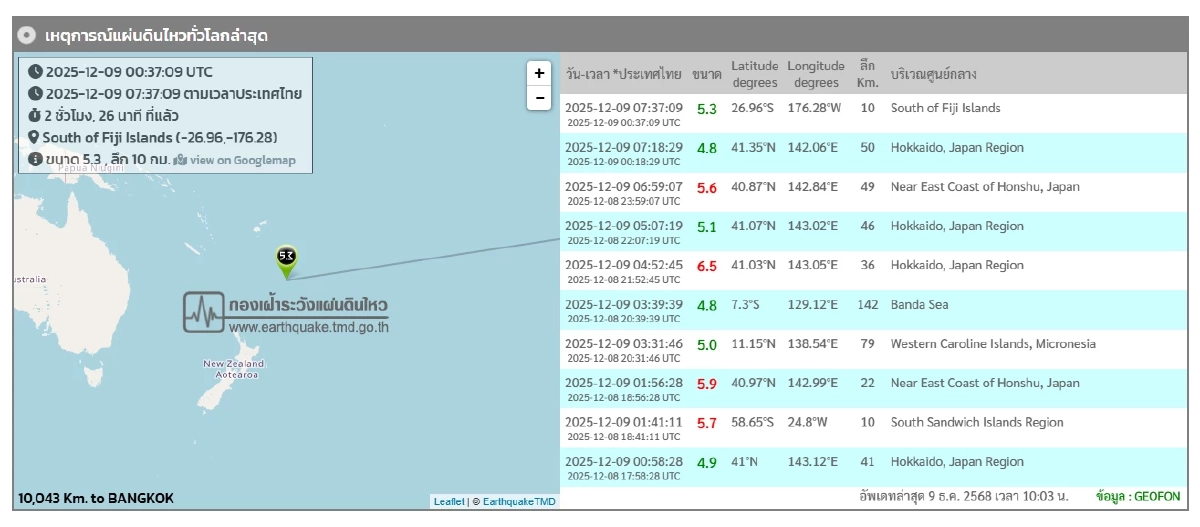Click the magnitude 5.9 red value

click(706, 384)
